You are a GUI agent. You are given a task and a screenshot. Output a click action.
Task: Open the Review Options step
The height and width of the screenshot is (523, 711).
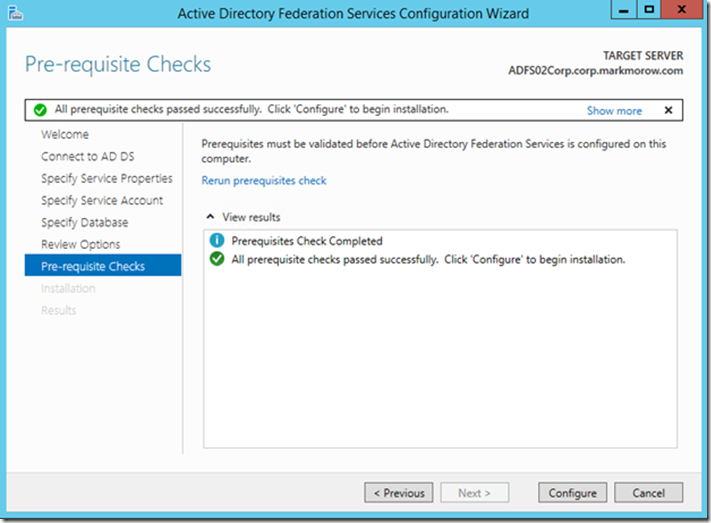tap(80, 244)
